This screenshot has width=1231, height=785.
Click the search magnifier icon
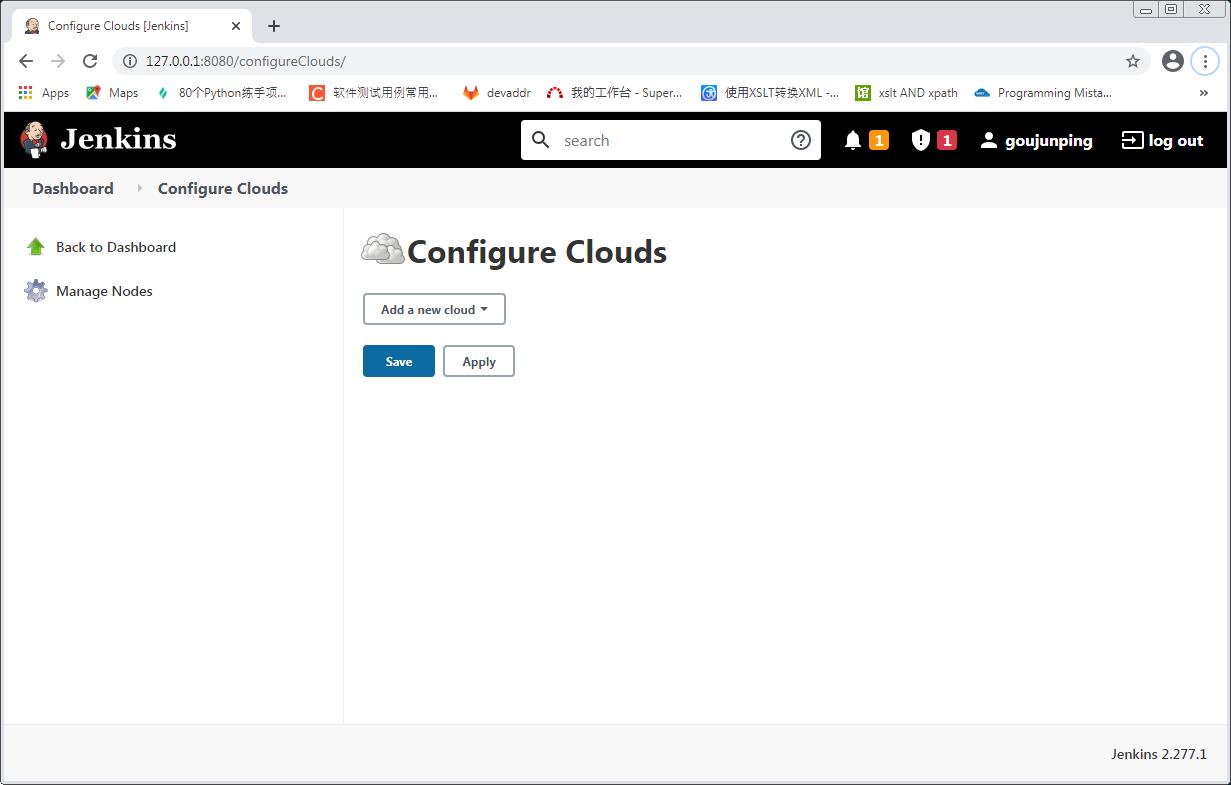[541, 140]
